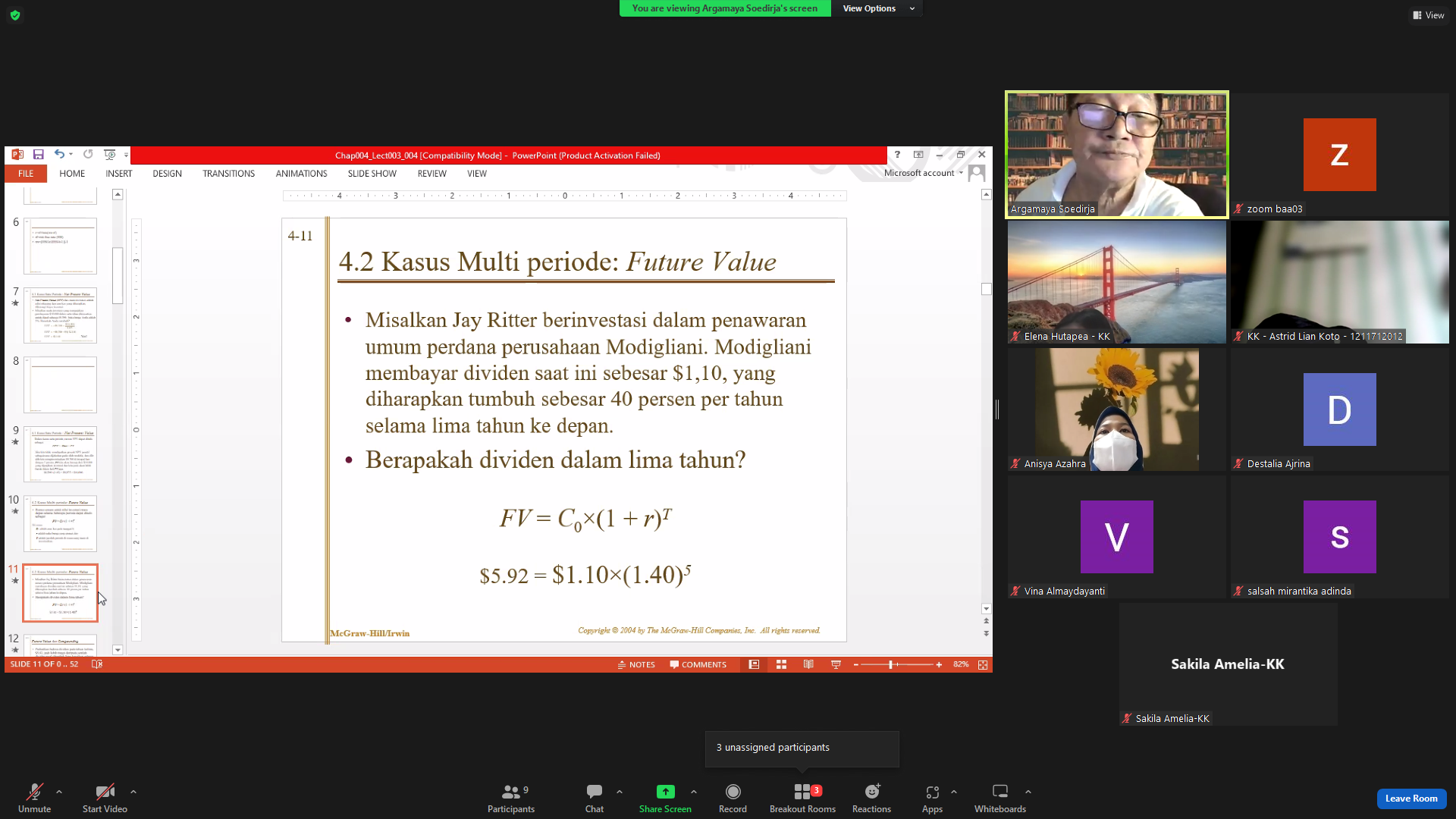This screenshot has width=1456, height=819.
Task: Open the ANIMATIONS ribbon tab
Action: pyautogui.click(x=301, y=174)
